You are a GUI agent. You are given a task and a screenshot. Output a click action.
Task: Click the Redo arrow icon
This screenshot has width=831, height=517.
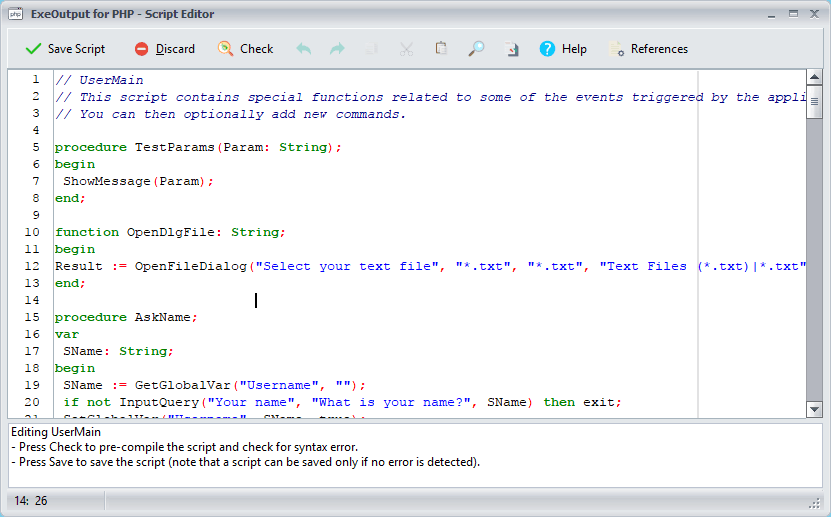[x=337, y=49]
